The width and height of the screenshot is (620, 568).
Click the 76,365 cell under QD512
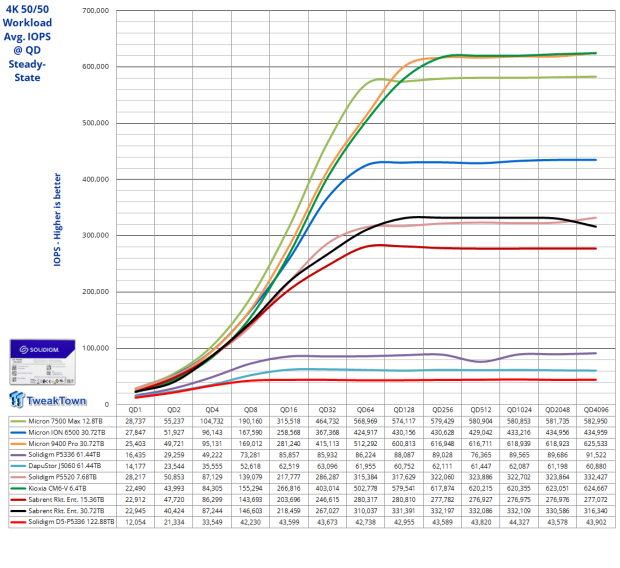[x=481, y=455]
